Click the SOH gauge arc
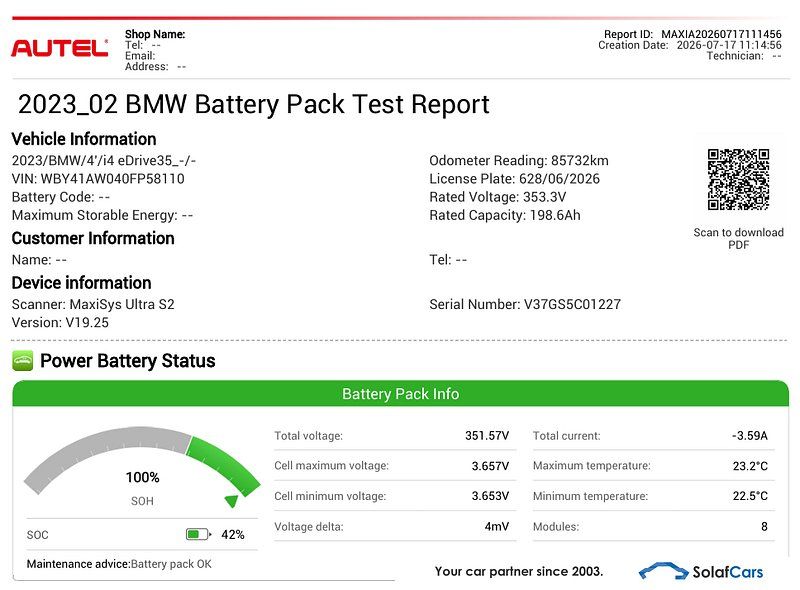800x590 pixels. (x=142, y=459)
